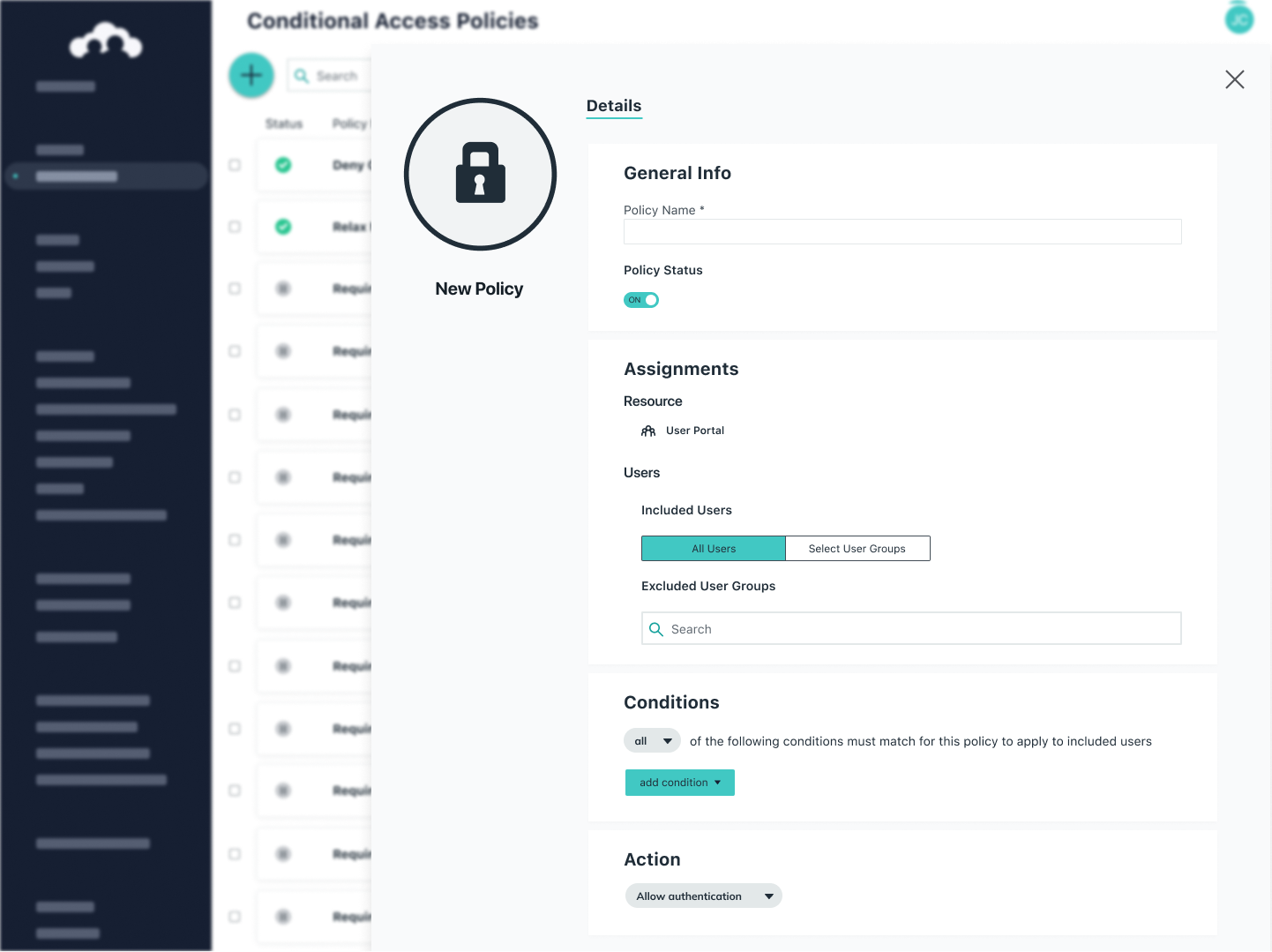Check the checkbox beside the Deny policy row
This screenshot has height=952, width=1272.
tap(234, 165)
